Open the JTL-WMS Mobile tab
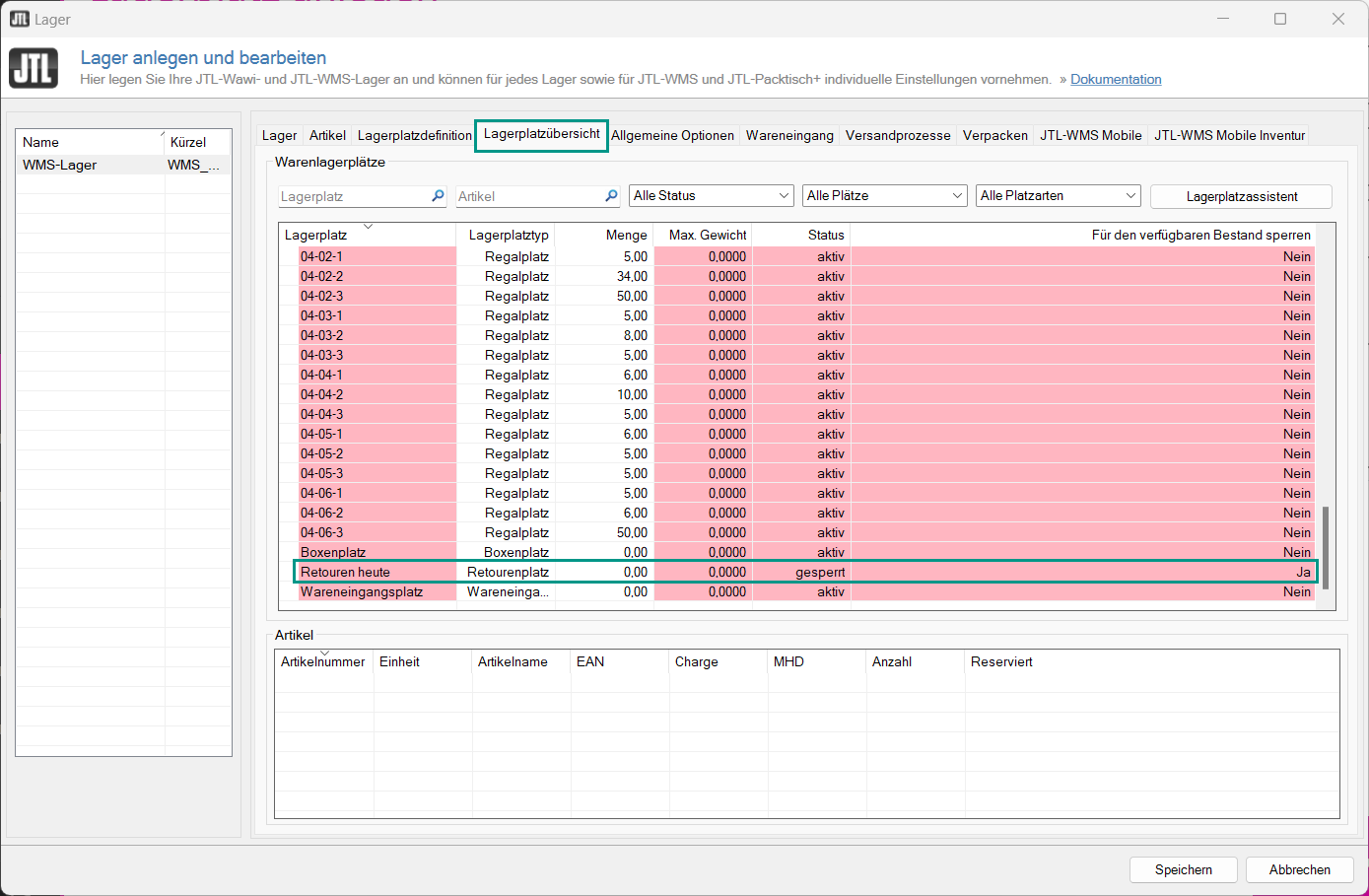The height and width of the screenshot is (896, 1369). point(1091,135)
